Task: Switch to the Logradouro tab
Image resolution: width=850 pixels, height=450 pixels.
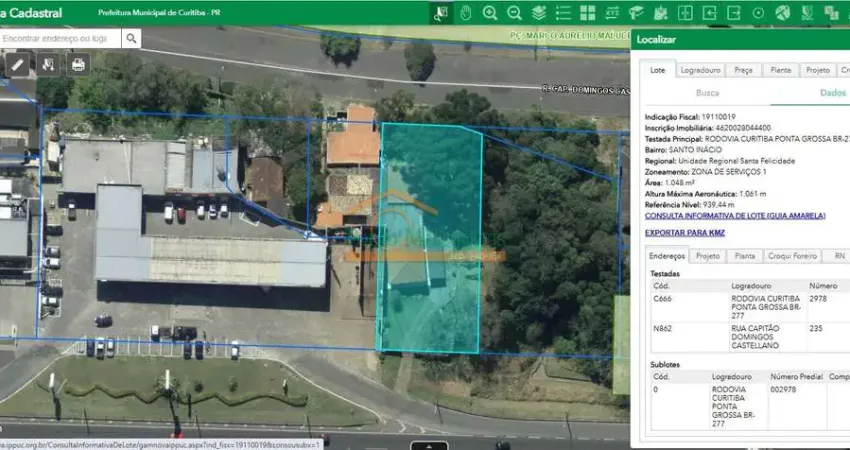Action: tap(700, 70)
